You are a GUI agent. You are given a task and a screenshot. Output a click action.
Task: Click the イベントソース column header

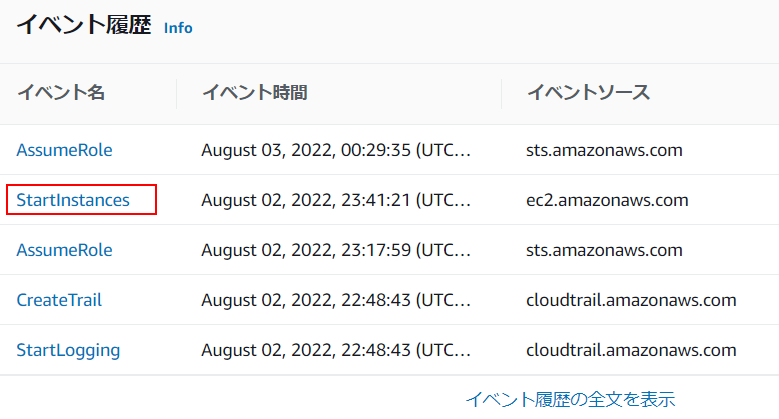[x=588, y=93]
